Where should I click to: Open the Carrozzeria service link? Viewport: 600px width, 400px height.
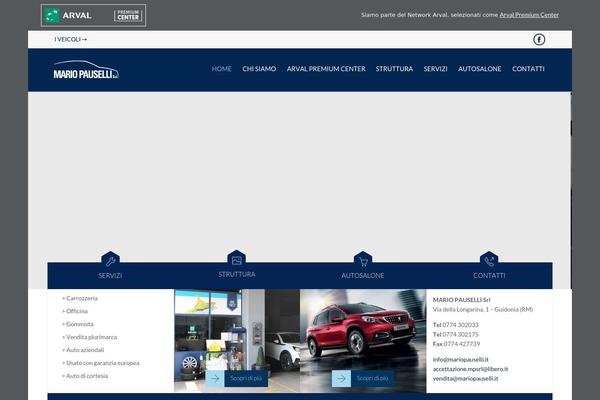tap(80, 298)
